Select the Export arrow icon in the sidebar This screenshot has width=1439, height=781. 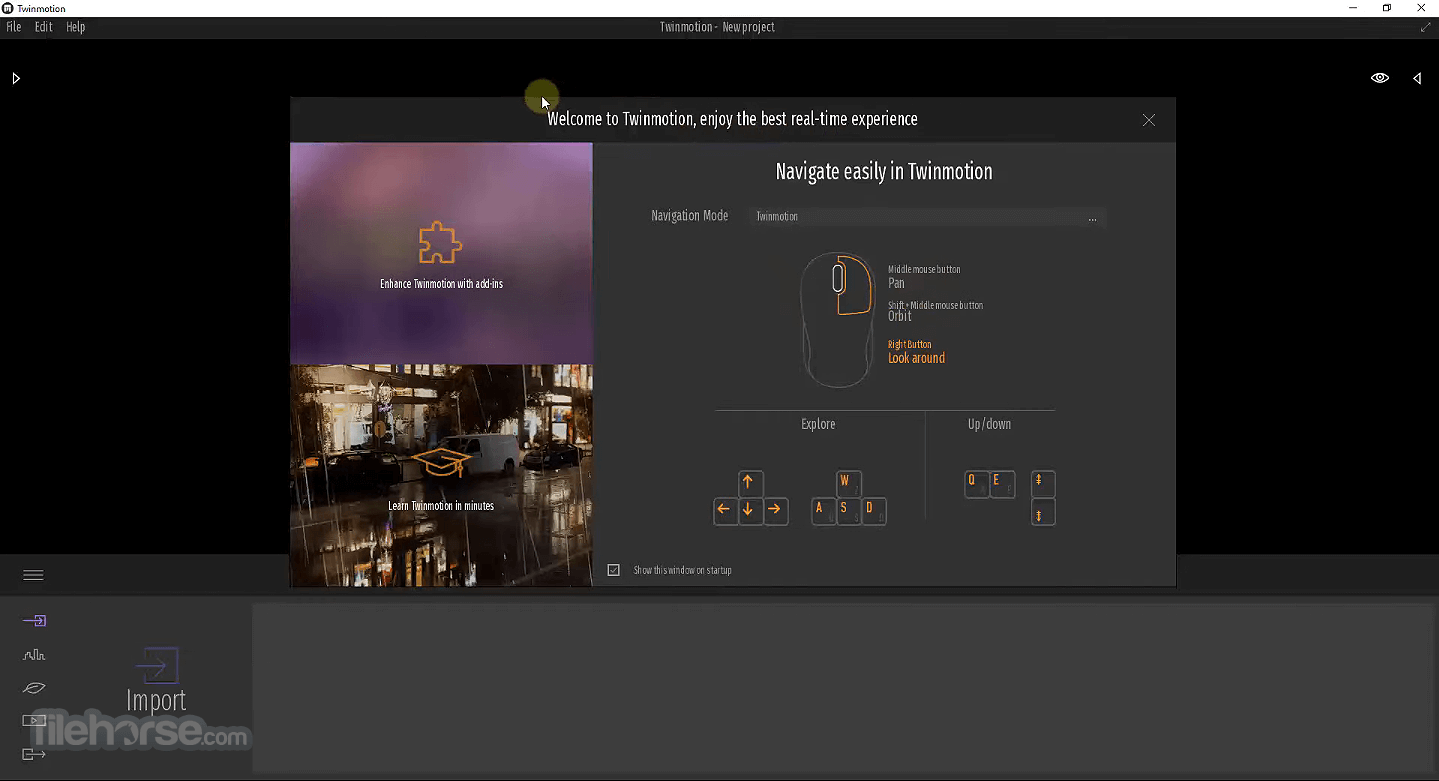[x=34, y=754]
